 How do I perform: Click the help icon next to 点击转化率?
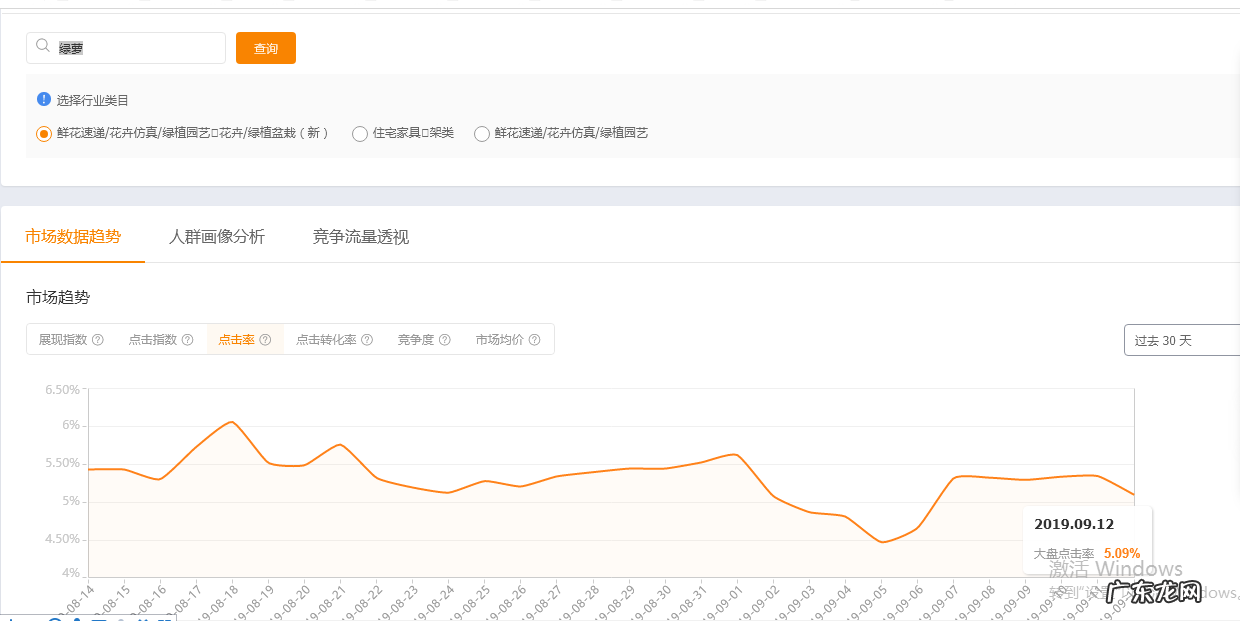tap(366, 340)
